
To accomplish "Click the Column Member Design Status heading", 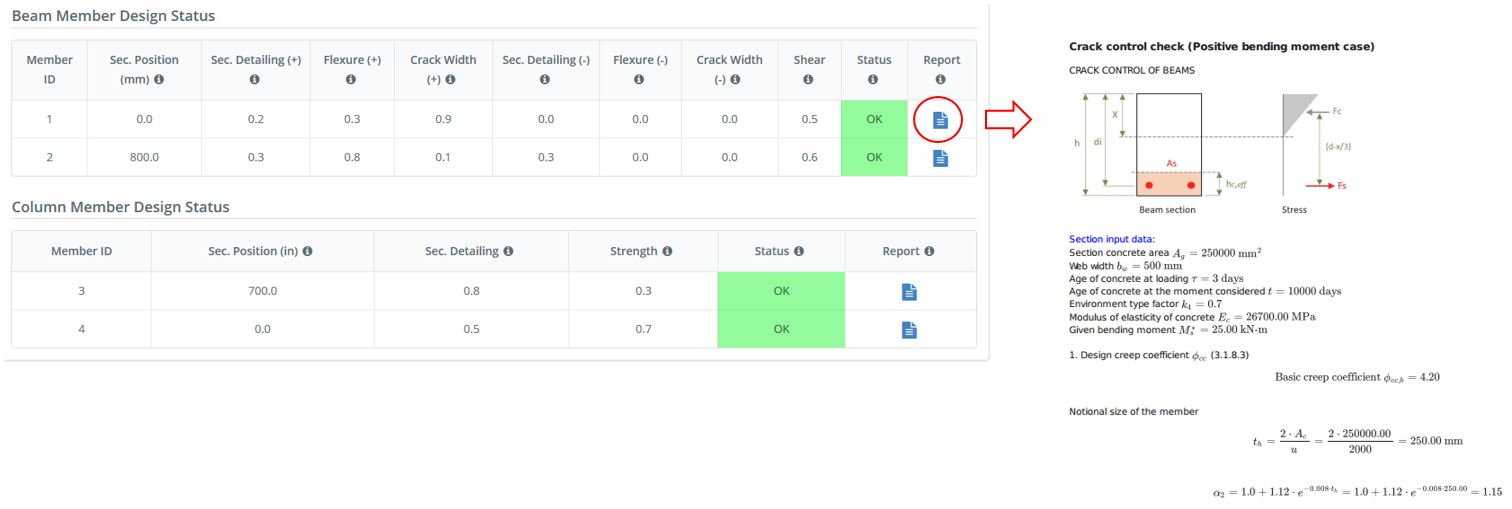I will point(120,207).
